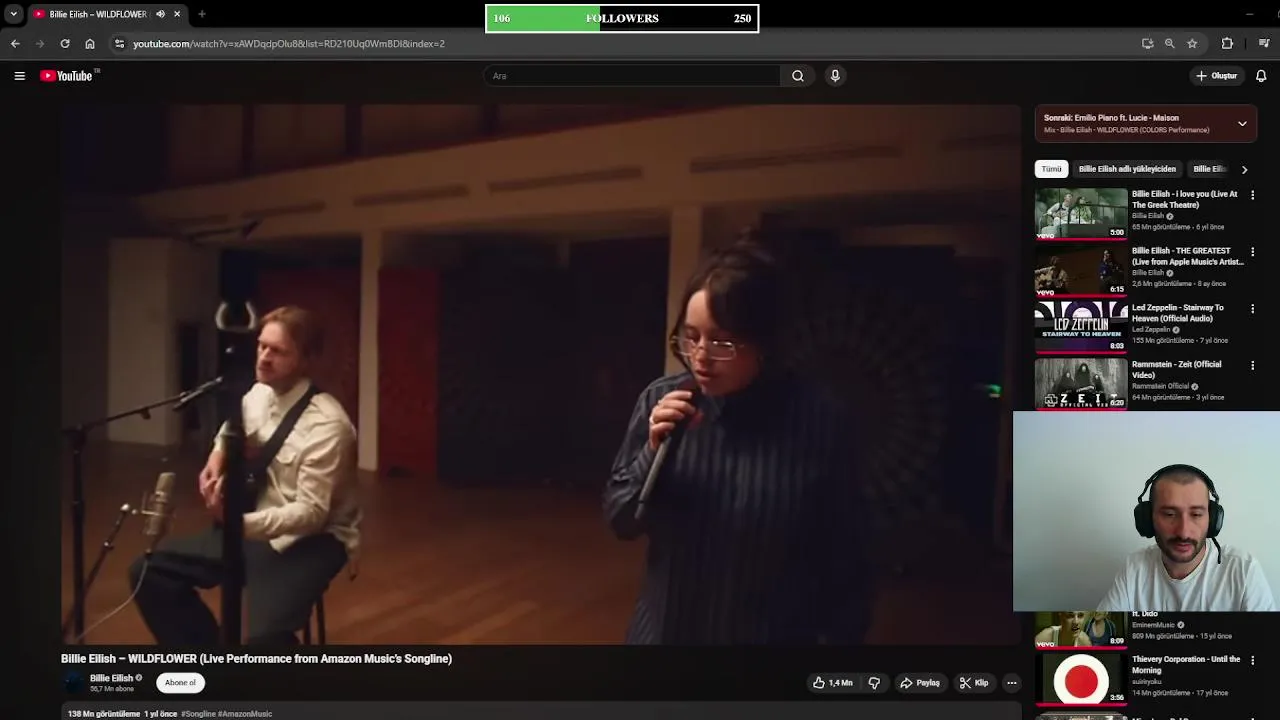
Task: Open options for THE GREATEST video
Action: pyautogui.click(x=1252, y=252)
